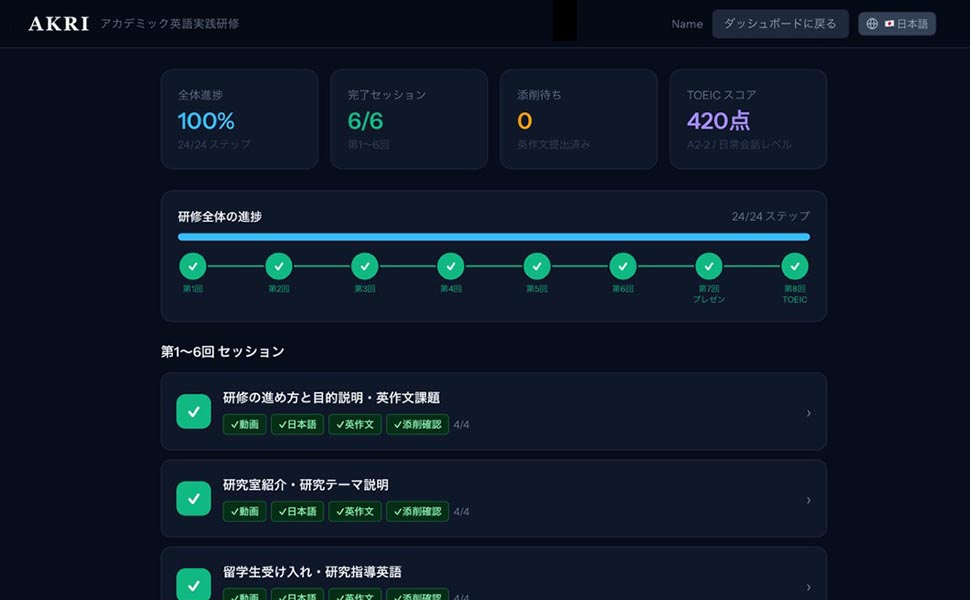
Task: Open session 研修の進め方と目的説明・英作文課題 title
Action: pyautogui.click(x=331, y=398)
